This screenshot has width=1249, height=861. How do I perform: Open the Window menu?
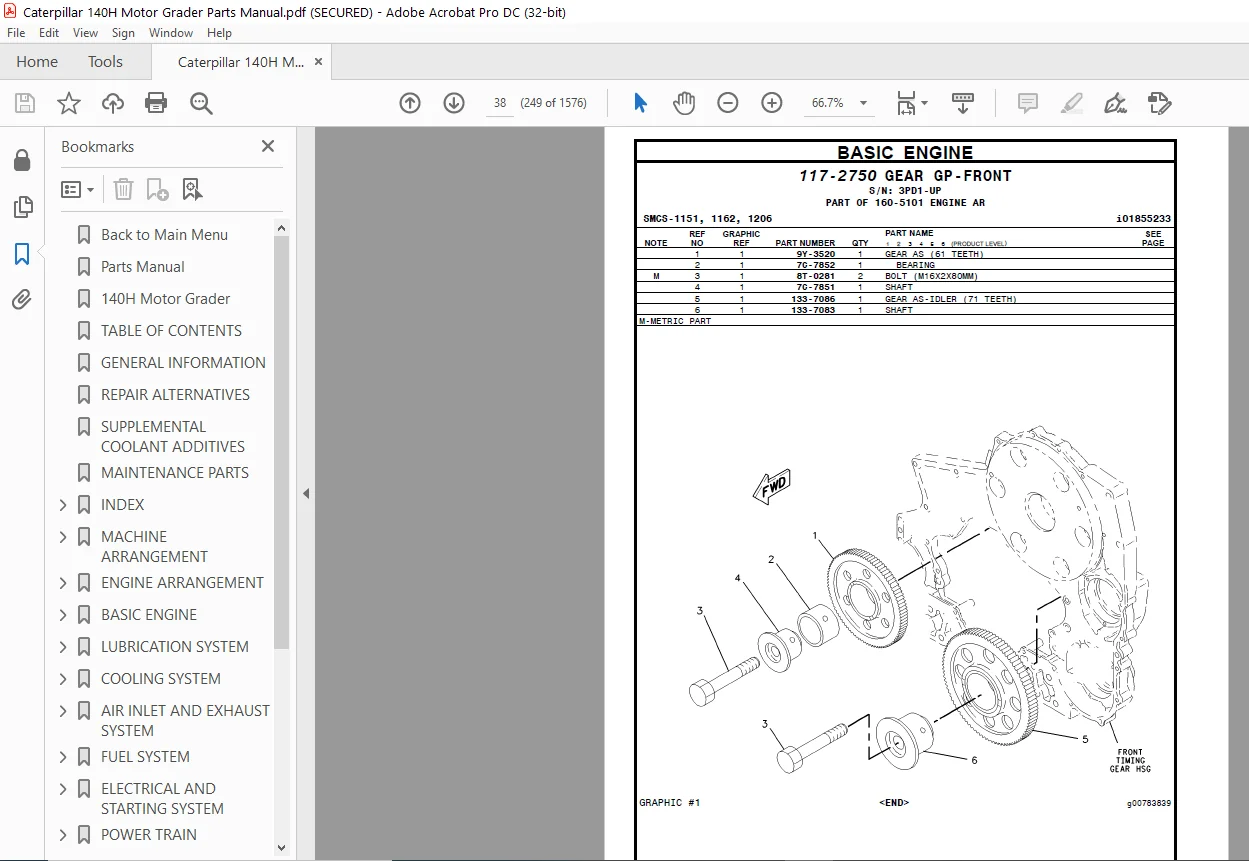(171, 33)
